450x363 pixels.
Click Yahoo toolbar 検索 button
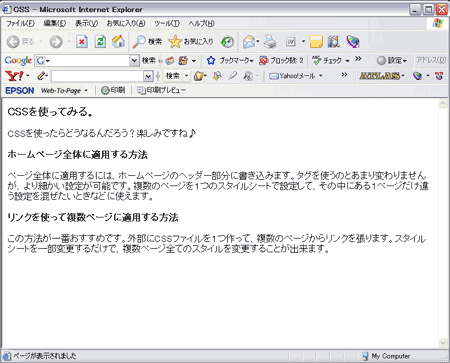tap(173, 76)
